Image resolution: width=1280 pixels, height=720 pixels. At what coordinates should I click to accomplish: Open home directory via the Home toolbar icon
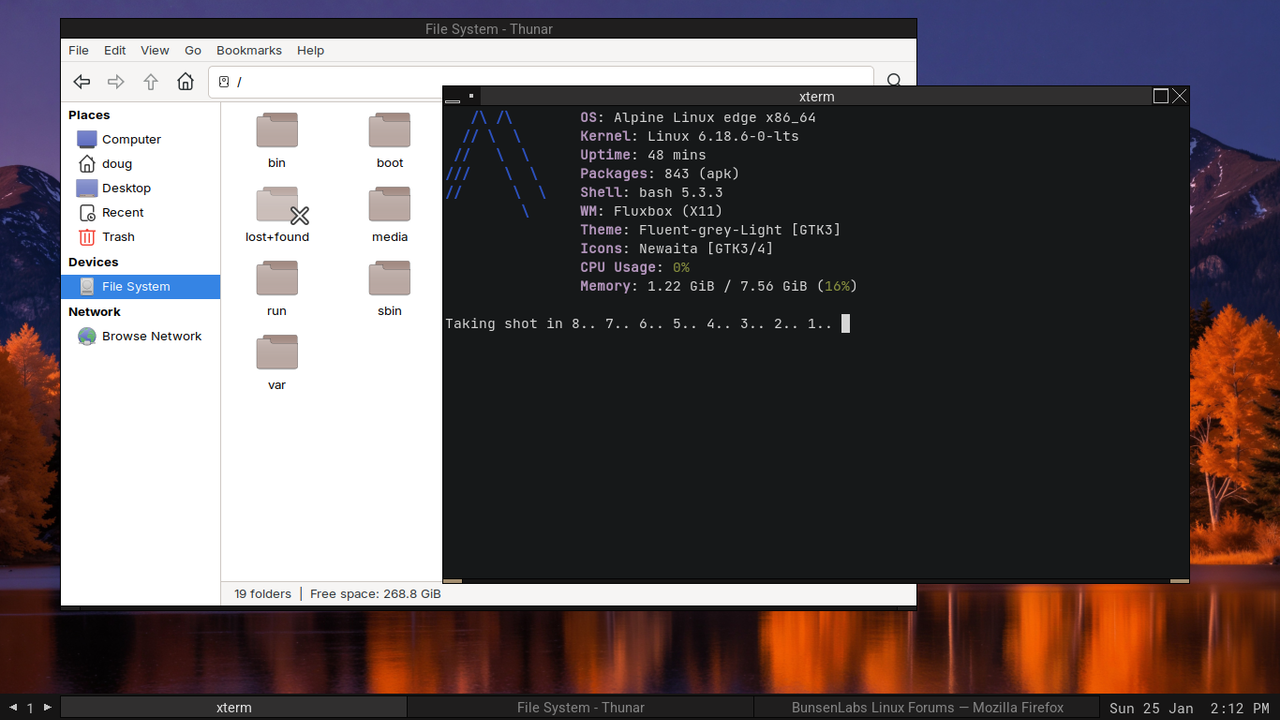coord(185,81)
